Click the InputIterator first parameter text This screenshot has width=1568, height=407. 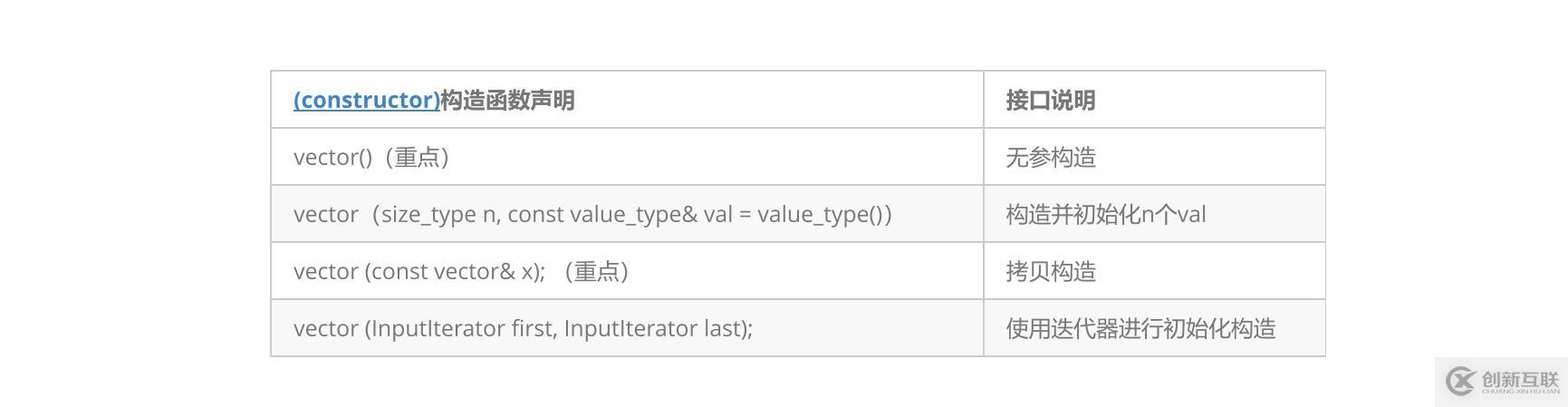[461, 328]
